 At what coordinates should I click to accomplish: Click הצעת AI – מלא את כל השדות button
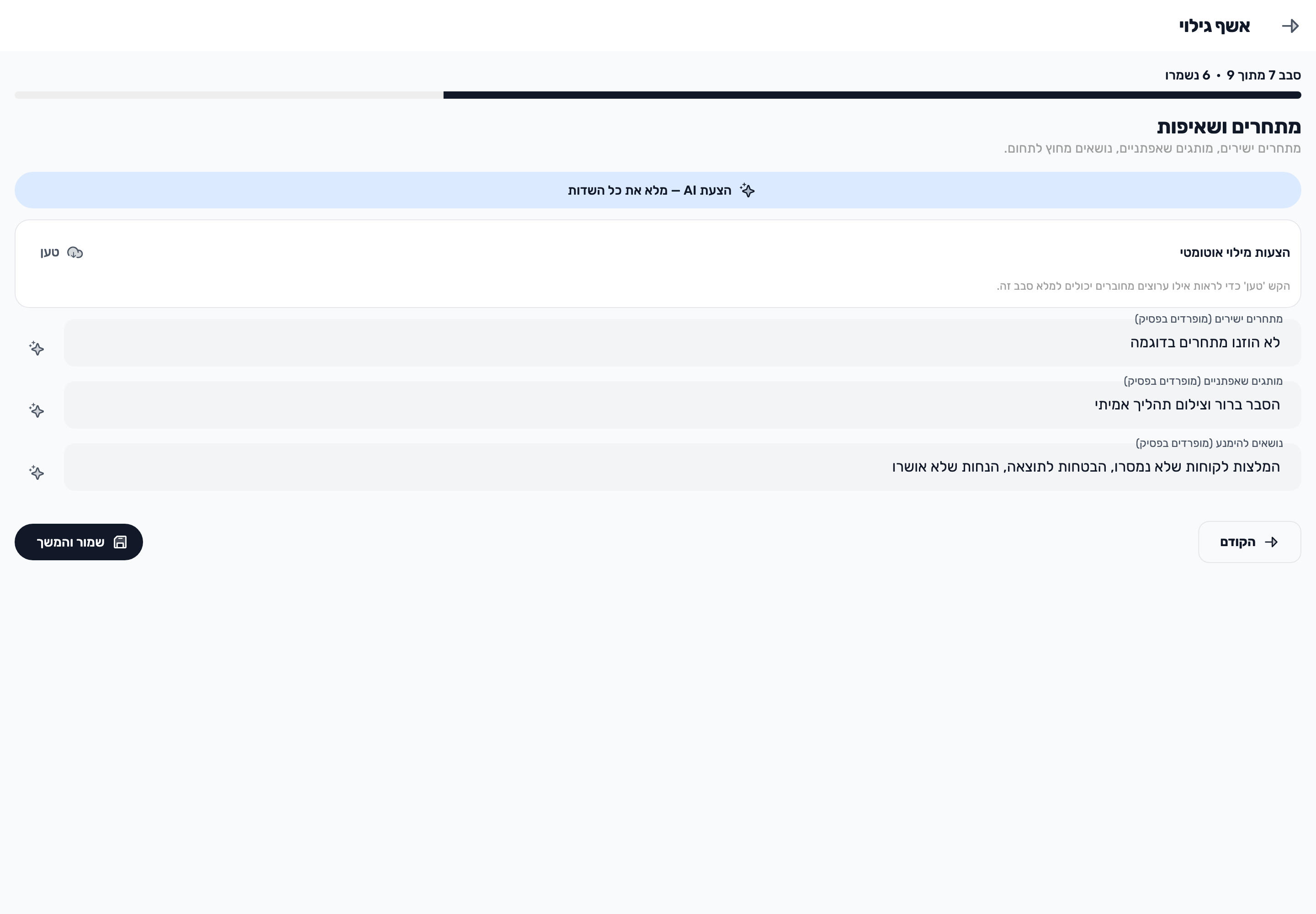coord(658,190)
